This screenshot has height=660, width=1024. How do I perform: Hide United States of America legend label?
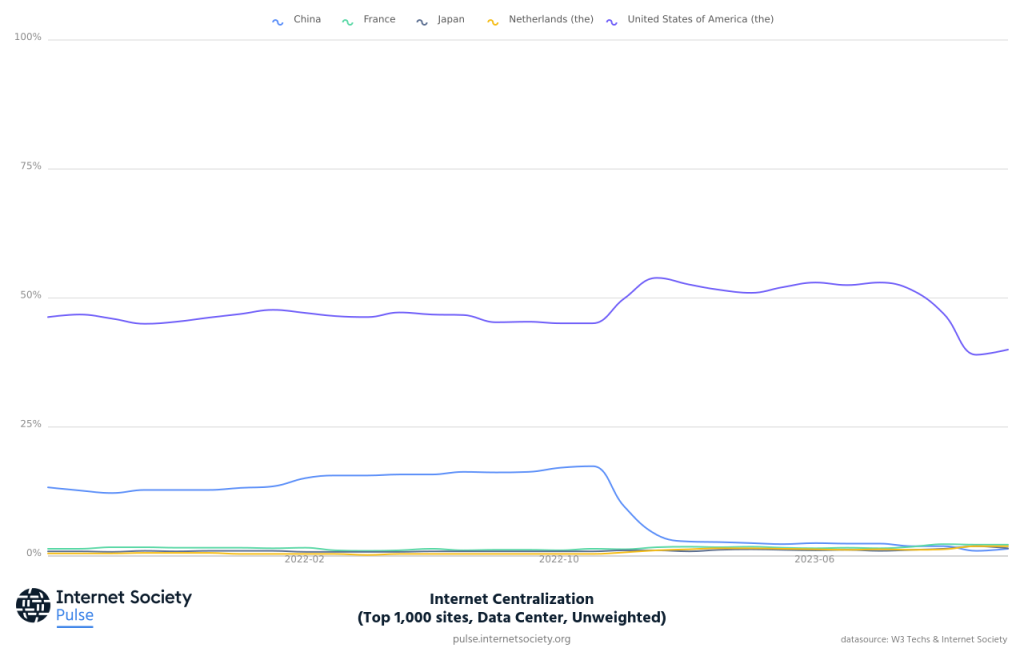[x=700, y=20]
